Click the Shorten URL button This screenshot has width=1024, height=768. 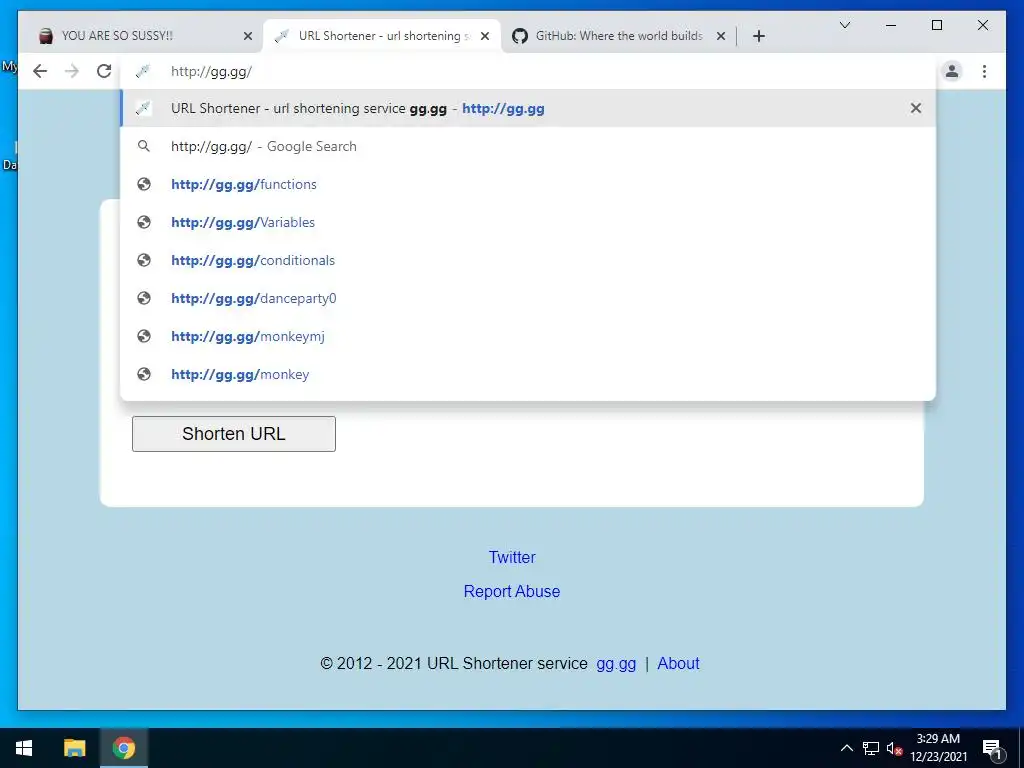pyautogui.click(x=234, y=434)
